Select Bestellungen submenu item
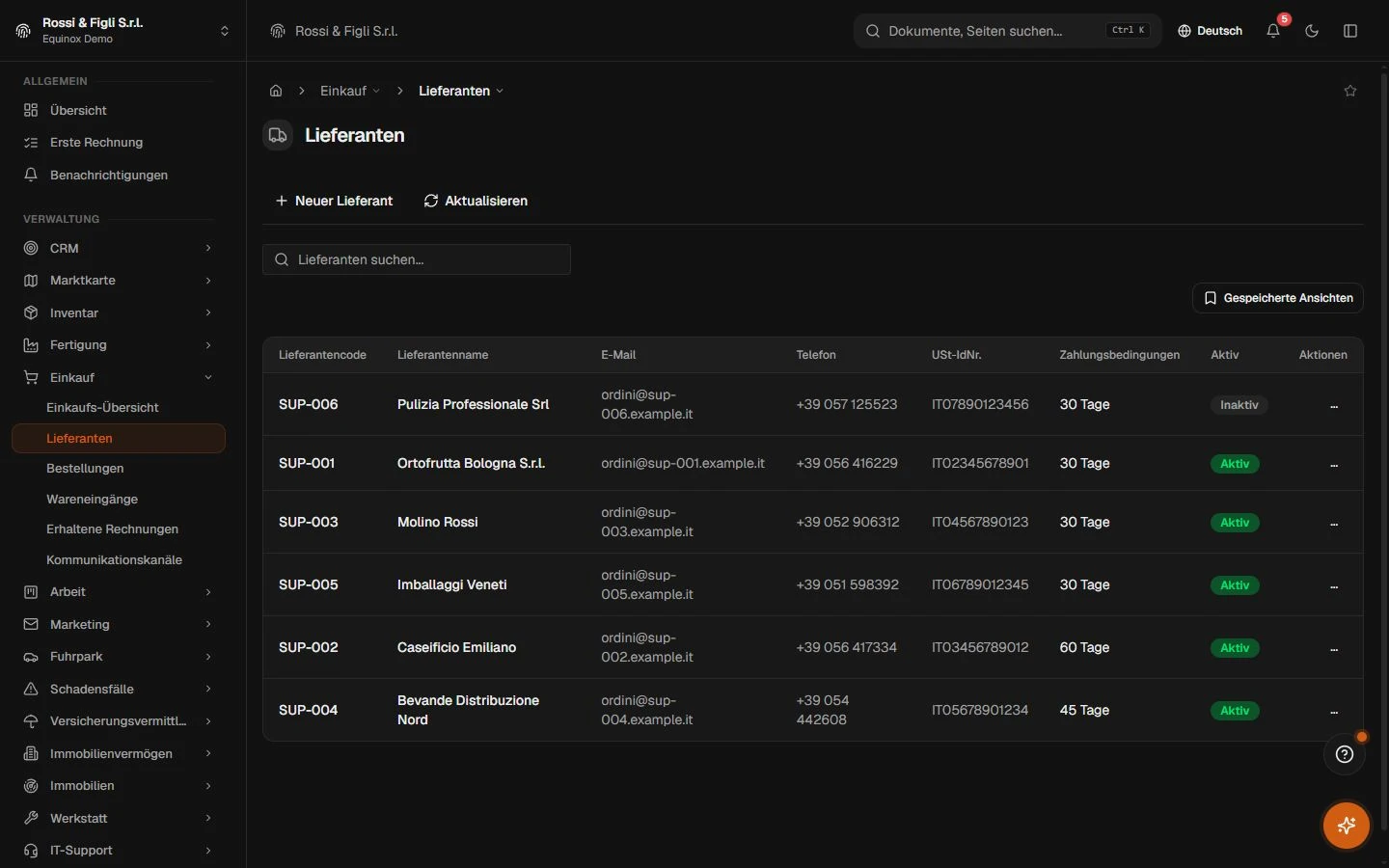This screenshot has width=1389, height=868. coord(118,468)
